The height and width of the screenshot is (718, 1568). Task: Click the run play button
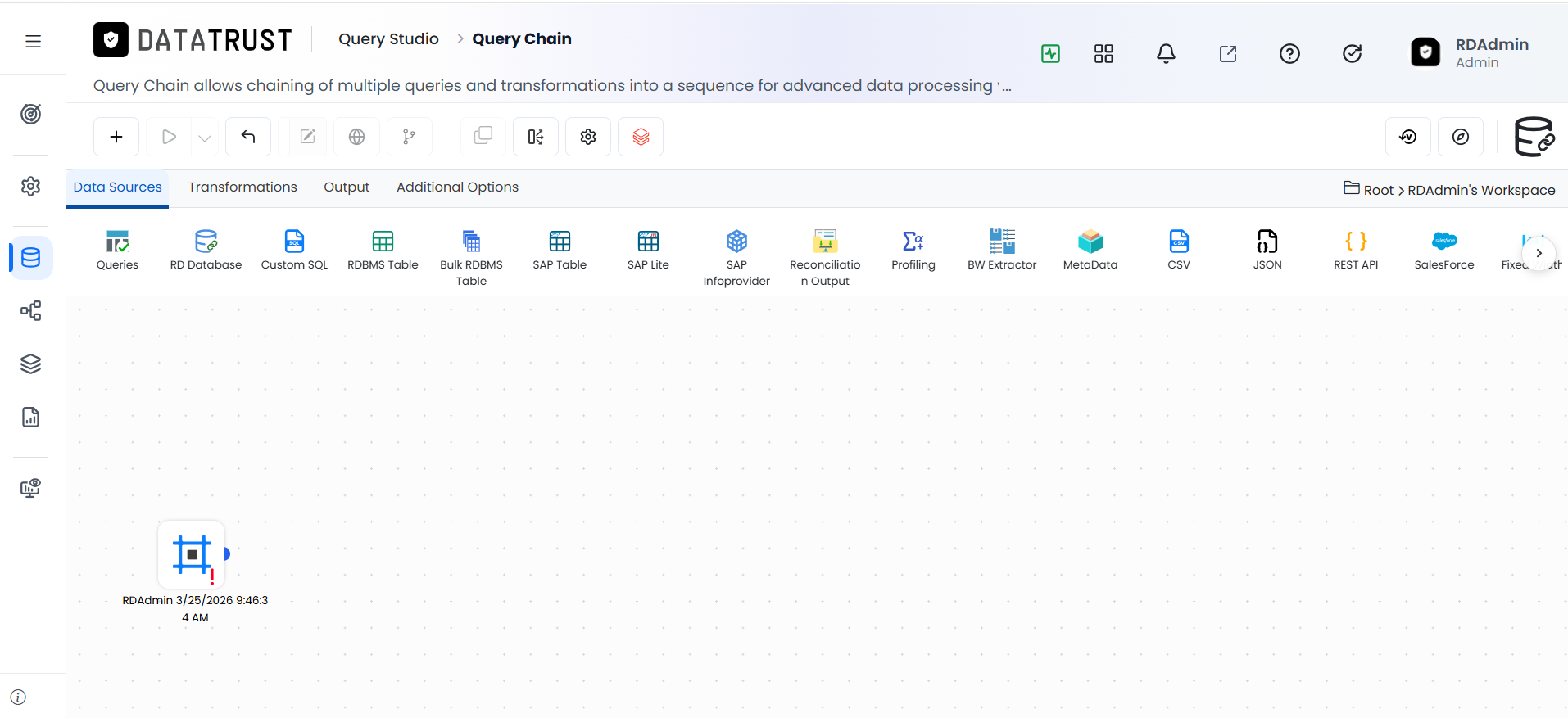point(169,137)
